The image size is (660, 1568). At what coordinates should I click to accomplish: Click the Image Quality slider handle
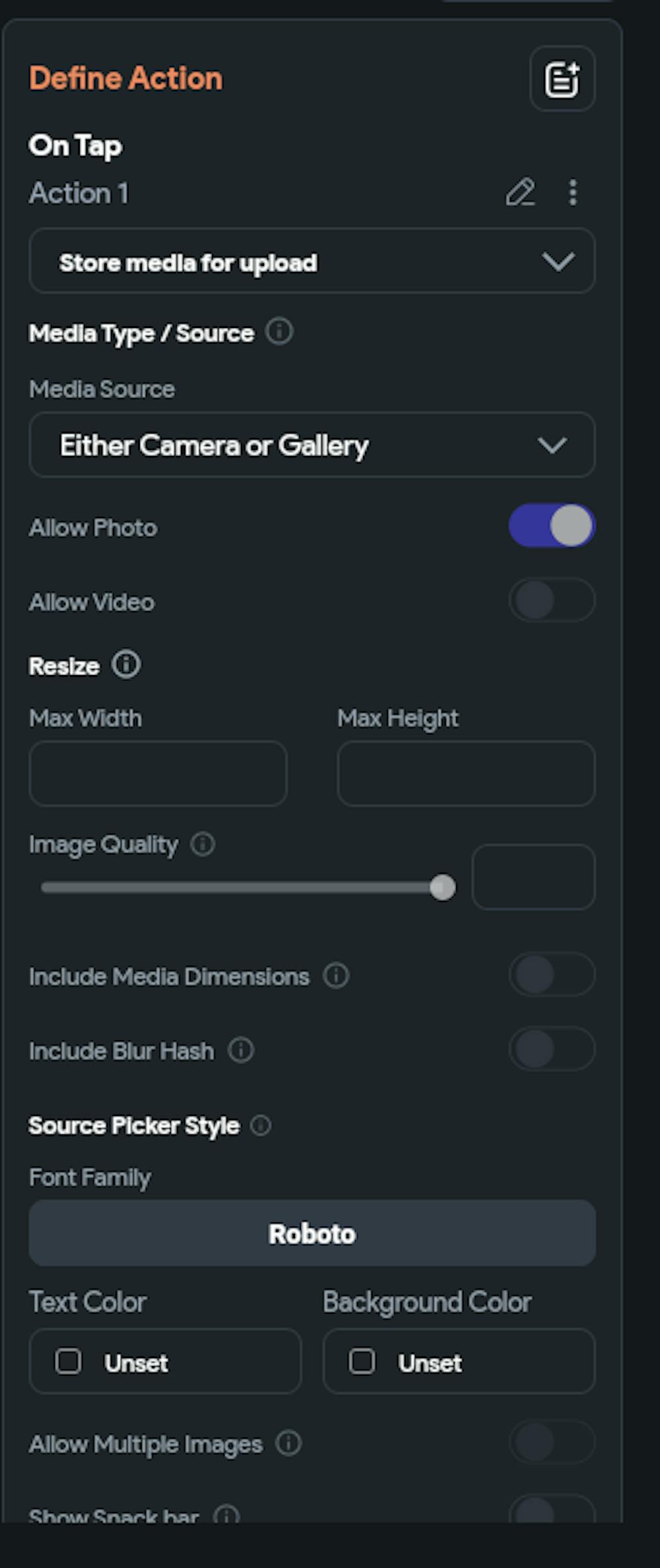click(x=442, y=888)
